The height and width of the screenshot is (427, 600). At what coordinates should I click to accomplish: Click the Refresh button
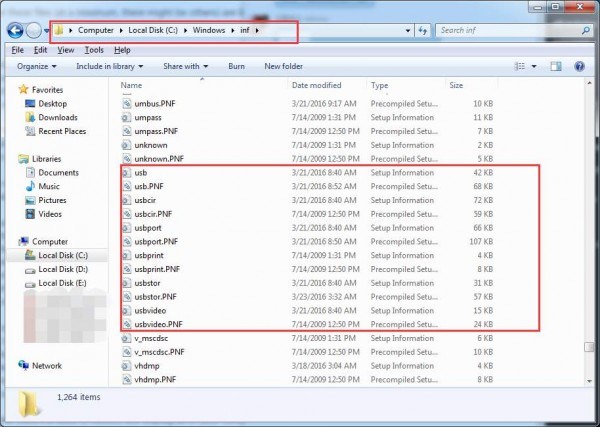tap(422, 31)
